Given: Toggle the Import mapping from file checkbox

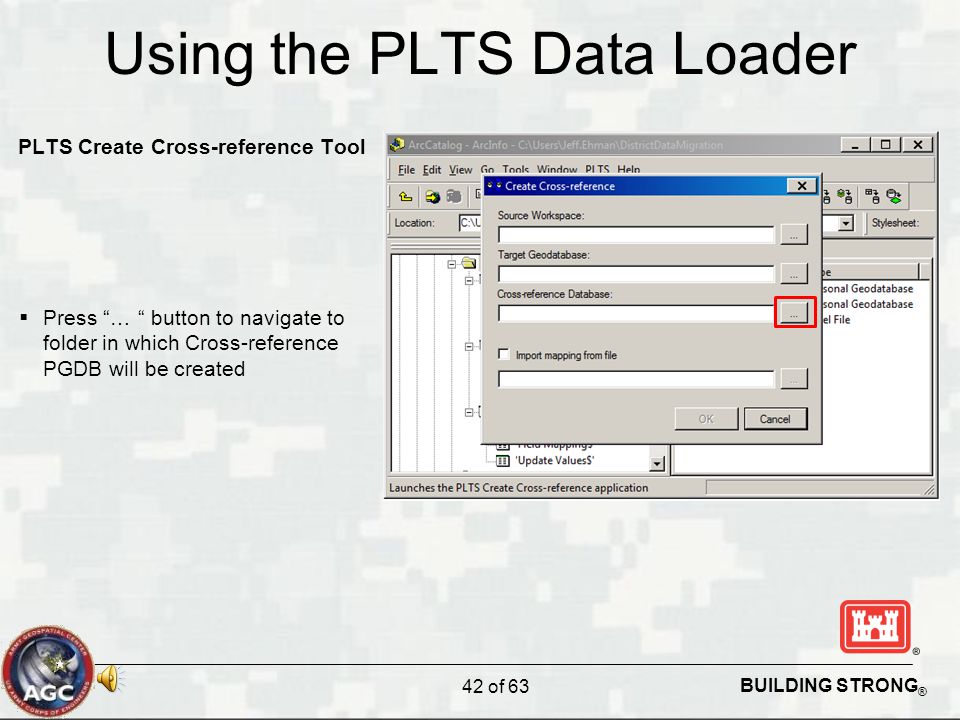Looking at the screenshot, I should (x=504, y=354).
